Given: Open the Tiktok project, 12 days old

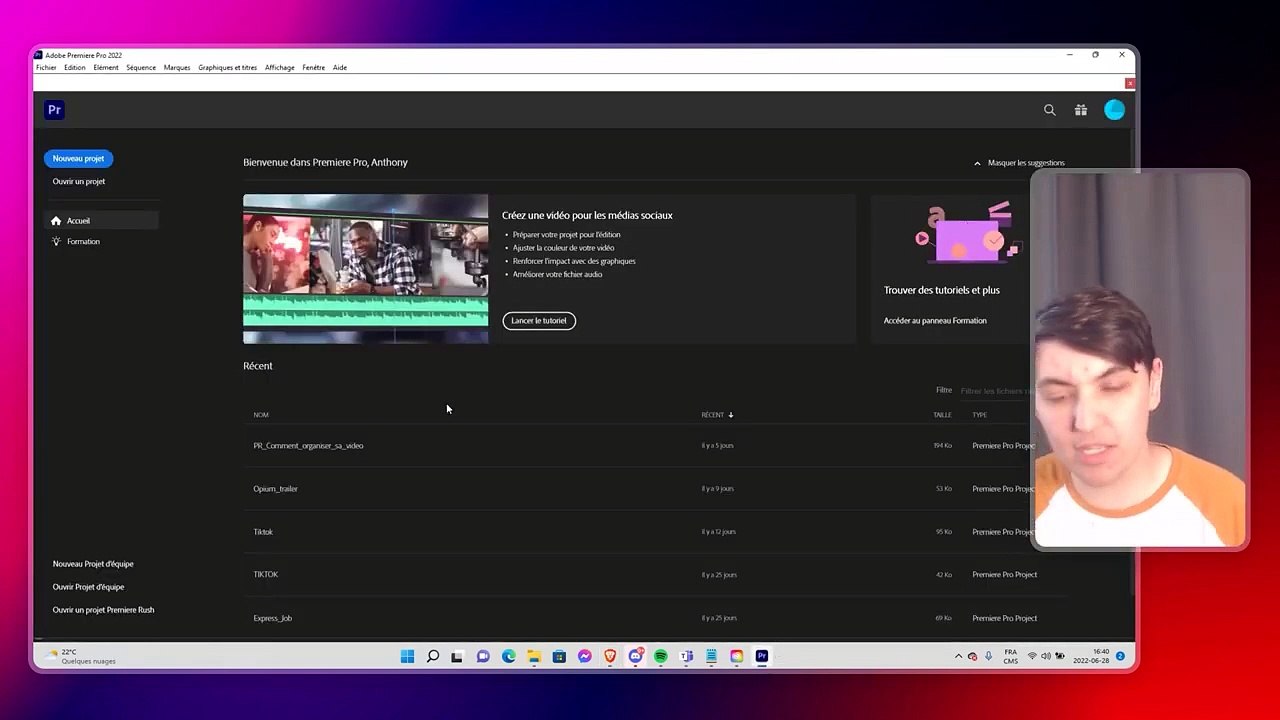Looking at the screenshot, I should coord(263,532).
